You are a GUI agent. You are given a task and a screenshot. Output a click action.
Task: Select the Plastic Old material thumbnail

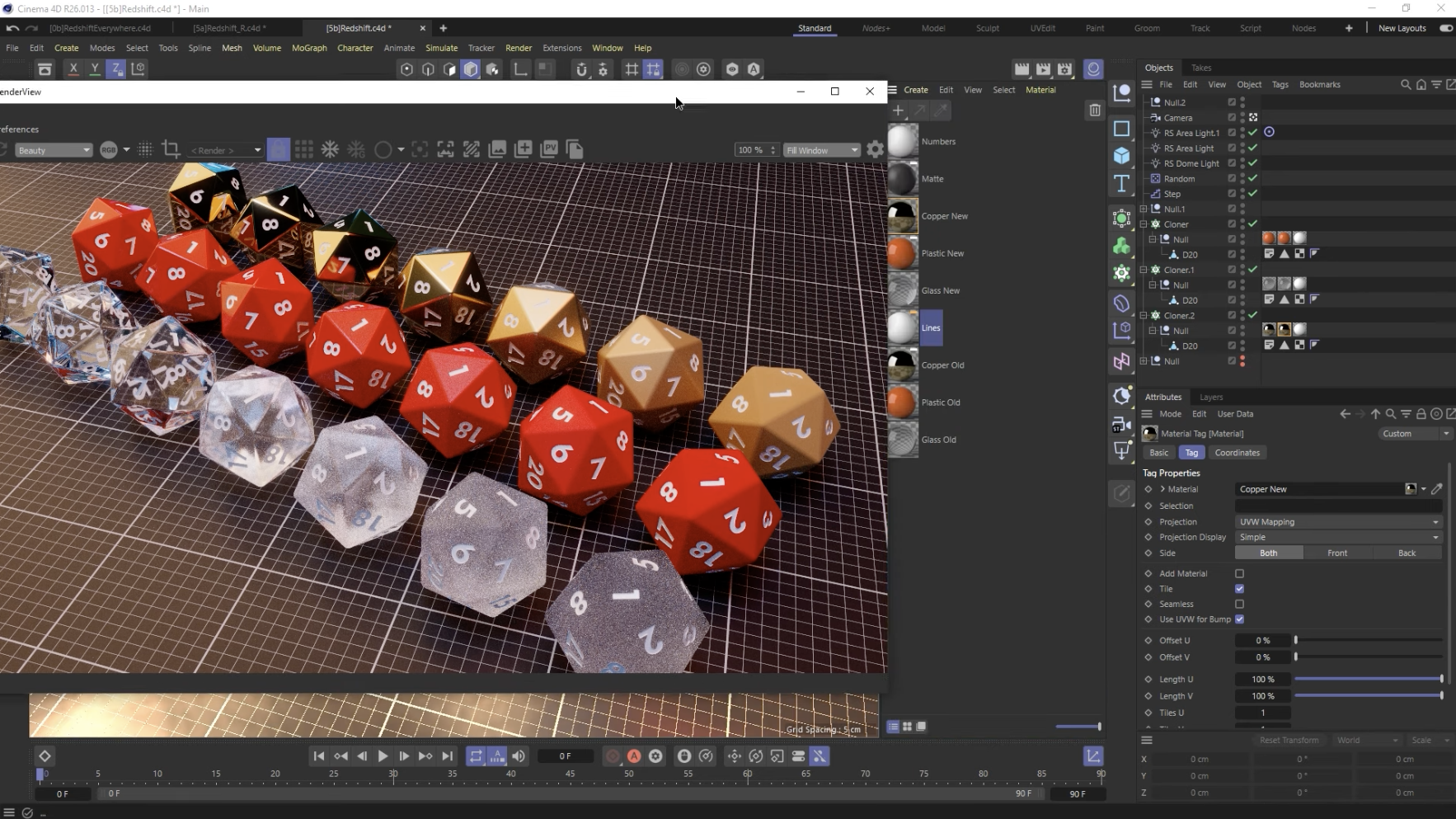tap(902, 402)
